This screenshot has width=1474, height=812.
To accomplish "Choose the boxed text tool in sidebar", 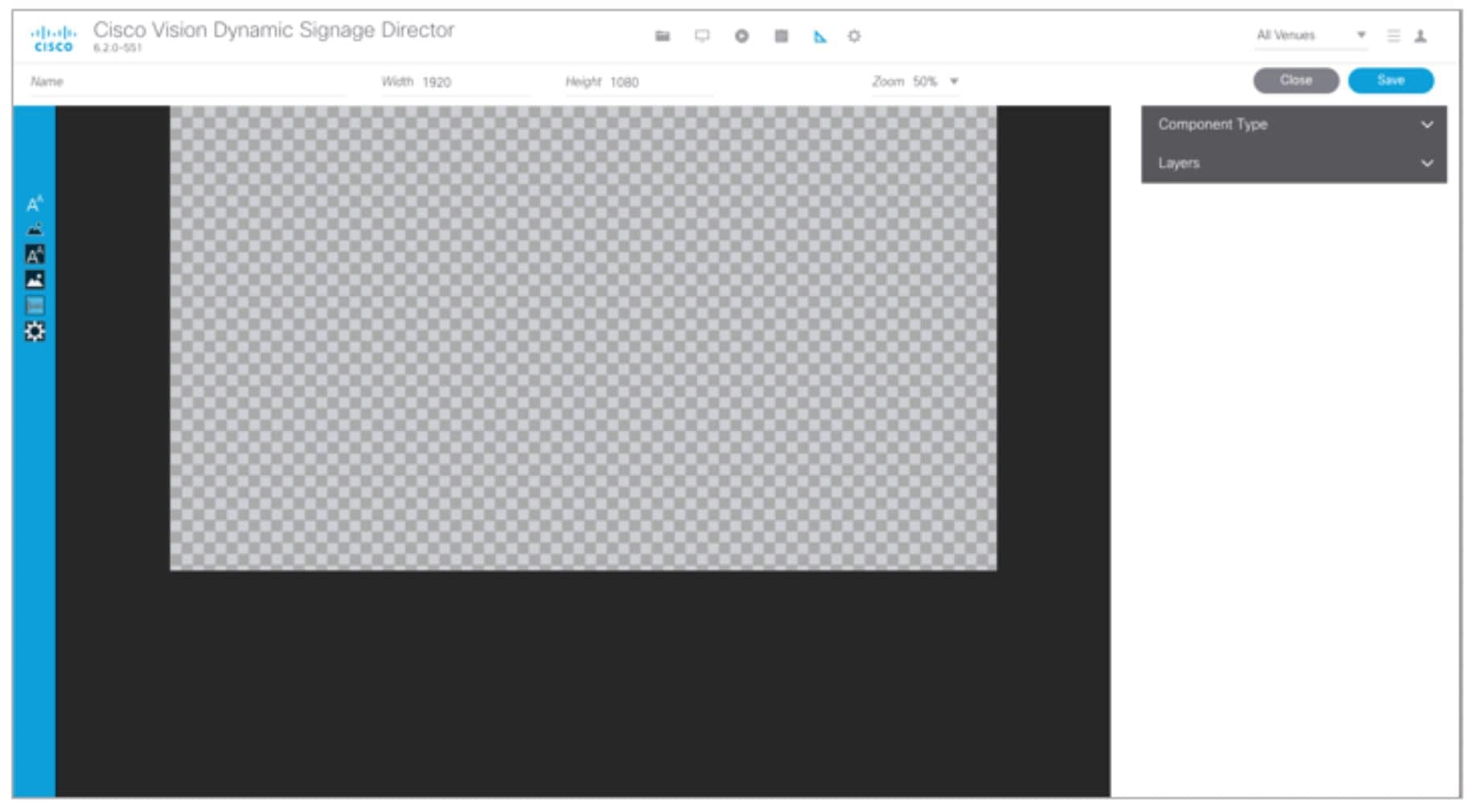I will (35, 255).
